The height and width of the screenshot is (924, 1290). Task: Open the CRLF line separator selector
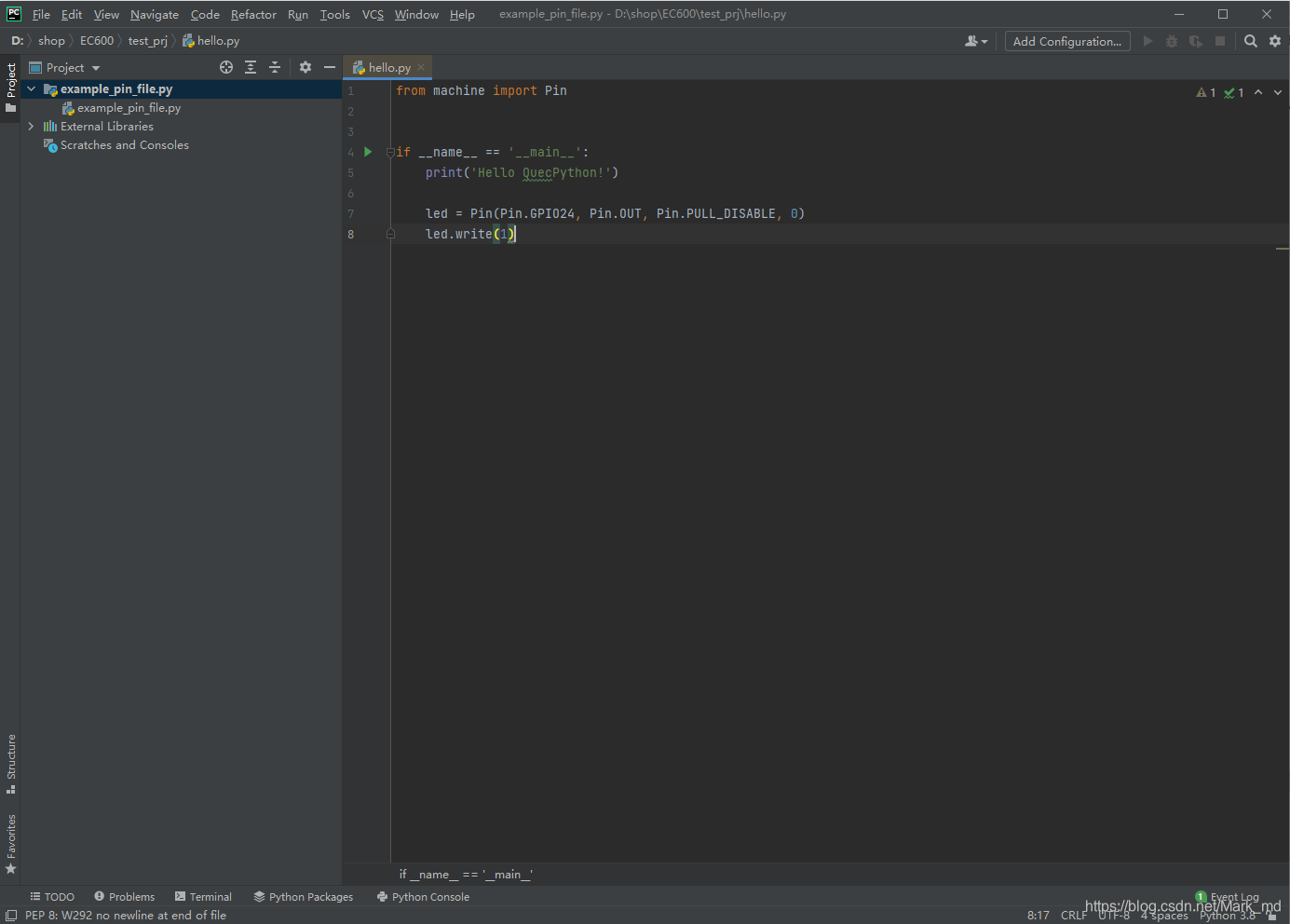tap(1073, 916)
